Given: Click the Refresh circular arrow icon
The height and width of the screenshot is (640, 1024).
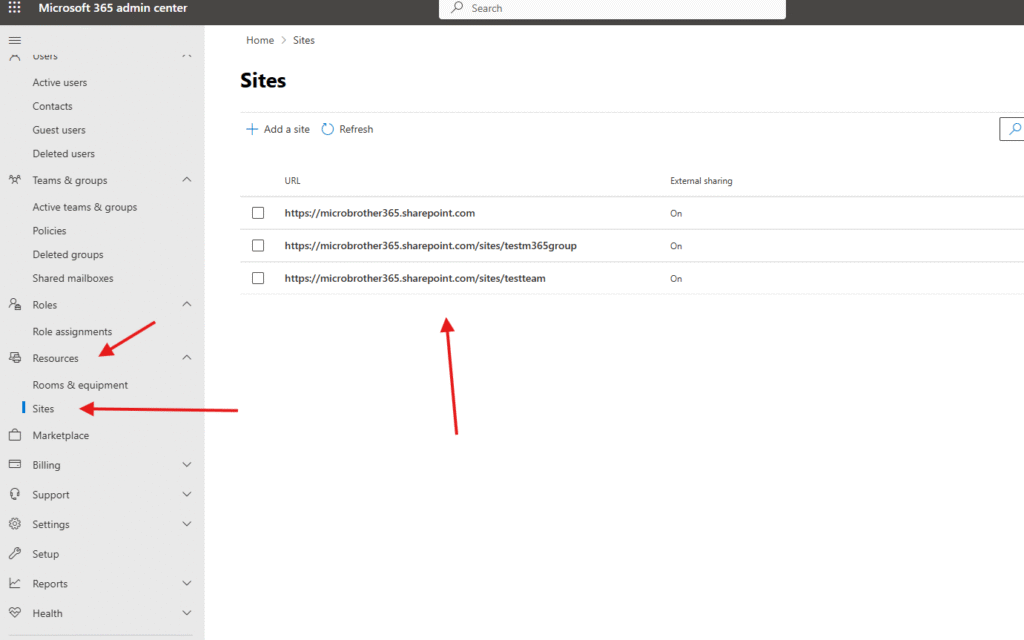Looking at the screenshot, I should (x=328, y=129).
